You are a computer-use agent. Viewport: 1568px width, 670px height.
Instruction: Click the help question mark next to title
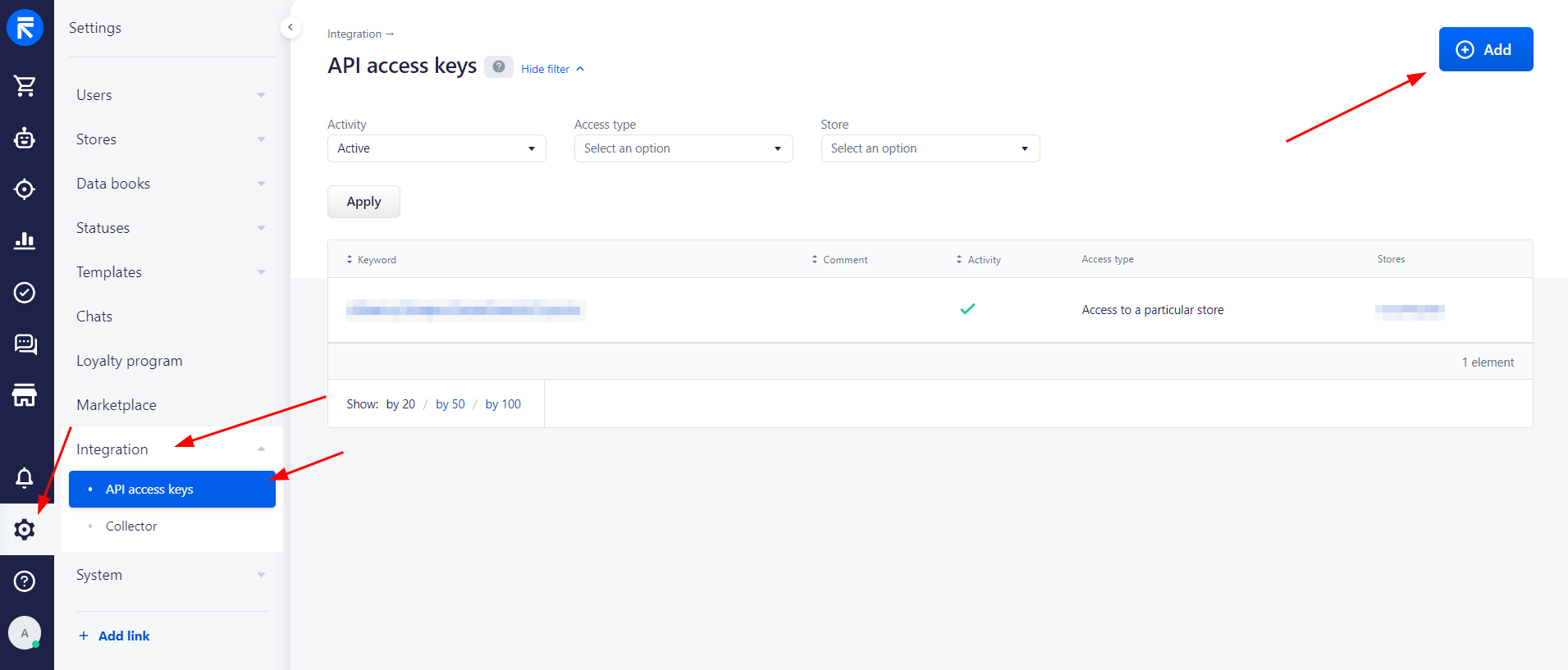click(498, 67)
